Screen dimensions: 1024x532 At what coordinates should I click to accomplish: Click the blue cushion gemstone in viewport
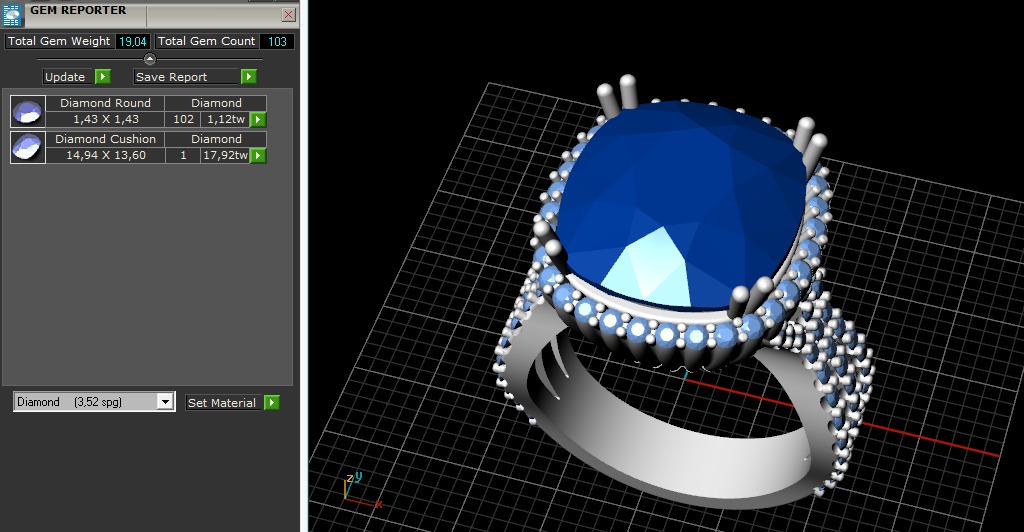682,202
